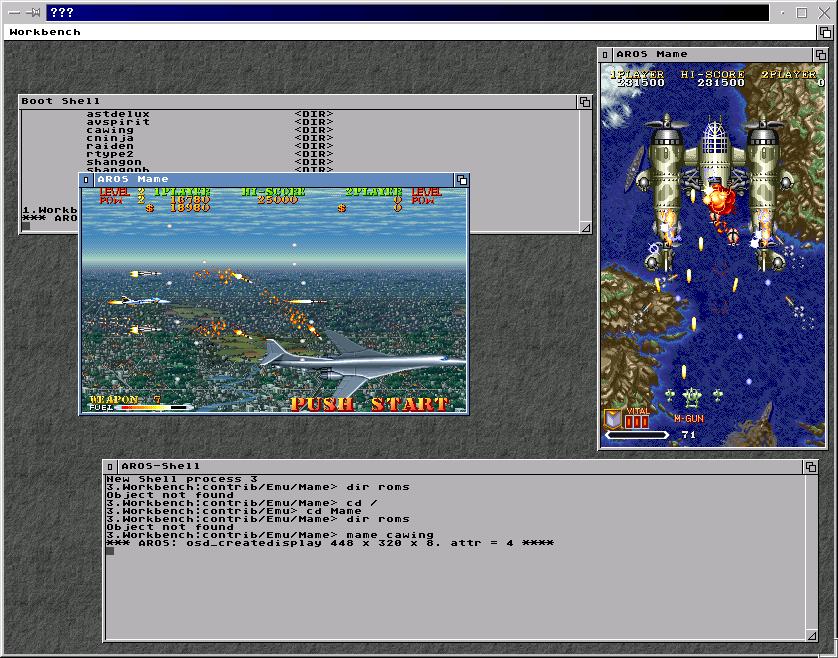This screenshot has width=838, height=658.
Task: Open the ??? window menu button
Action: [x=13, y=13]
